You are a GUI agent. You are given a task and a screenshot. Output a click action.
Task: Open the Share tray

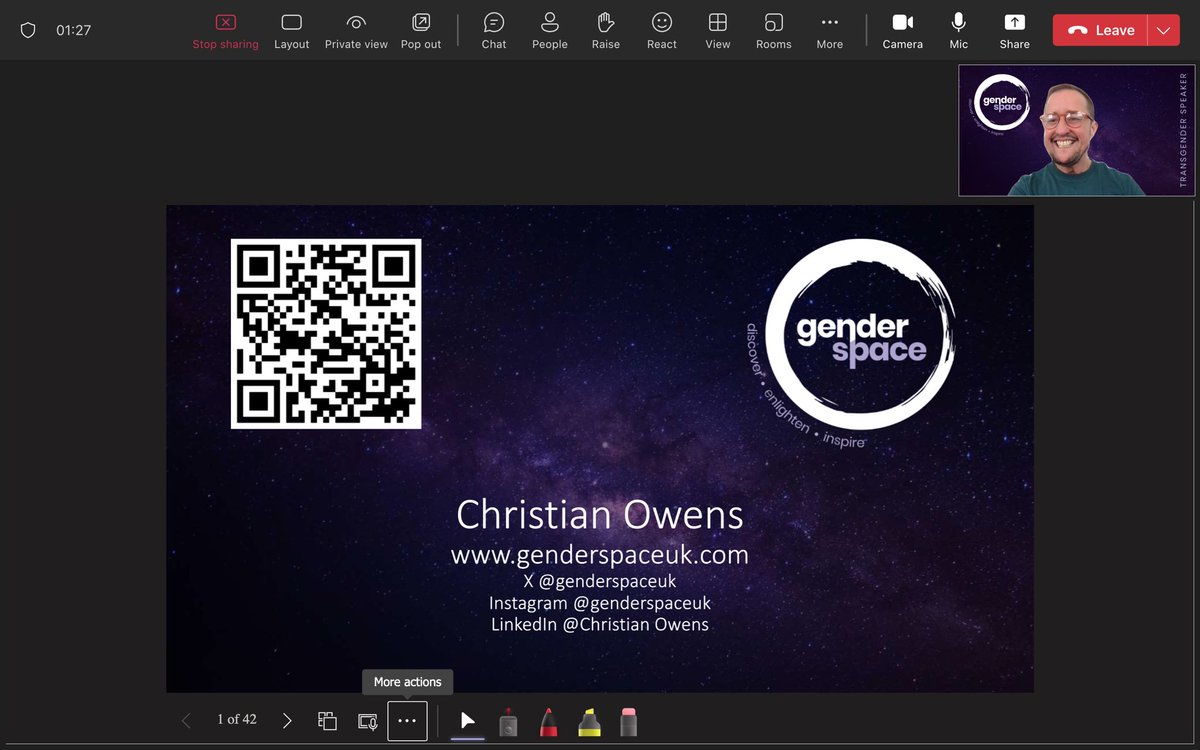pos(1015,31)
